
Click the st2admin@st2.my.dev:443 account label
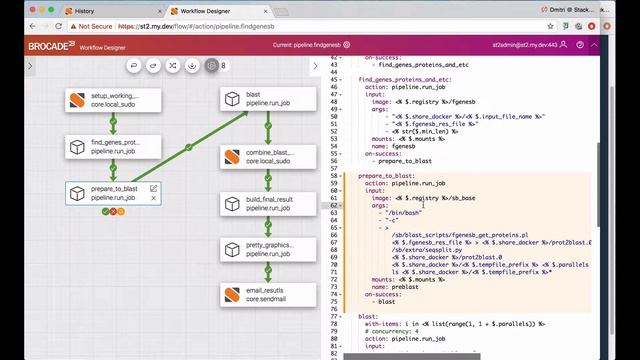(524, 45)
